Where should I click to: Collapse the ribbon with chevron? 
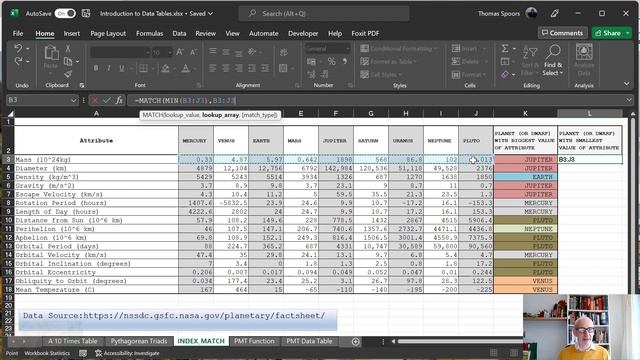point(627,84)
